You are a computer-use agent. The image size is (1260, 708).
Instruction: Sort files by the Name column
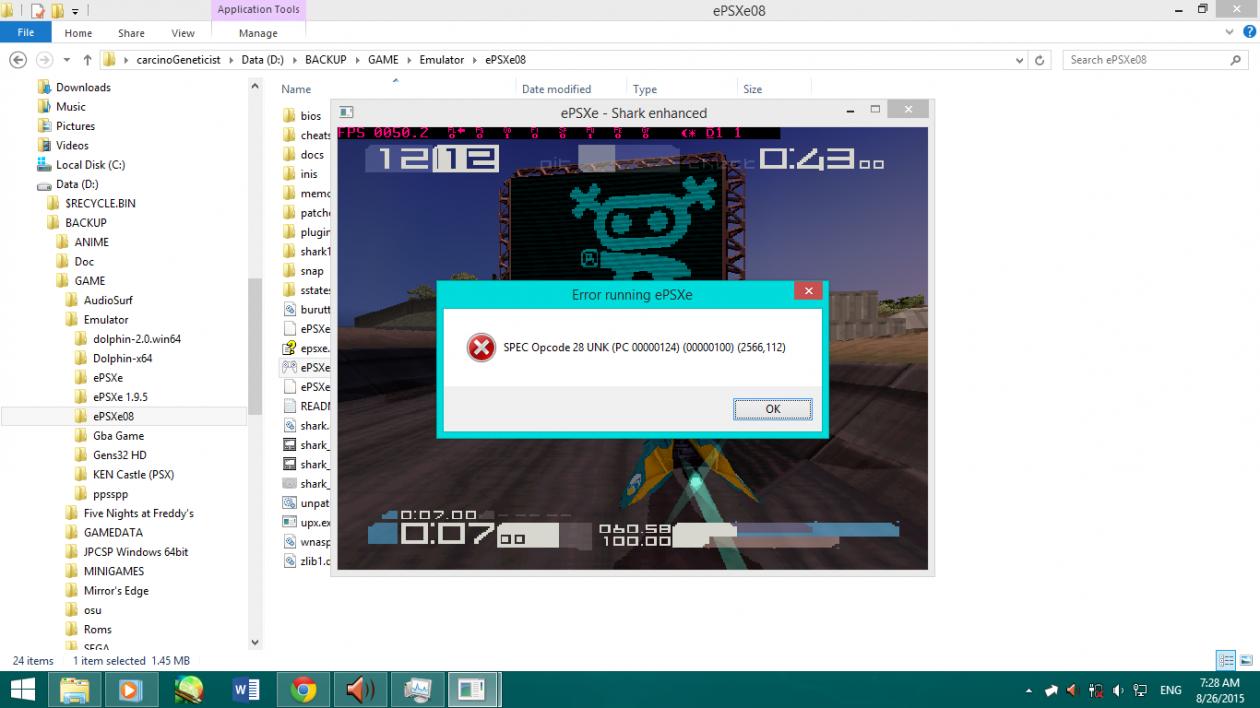coord(296,89)
